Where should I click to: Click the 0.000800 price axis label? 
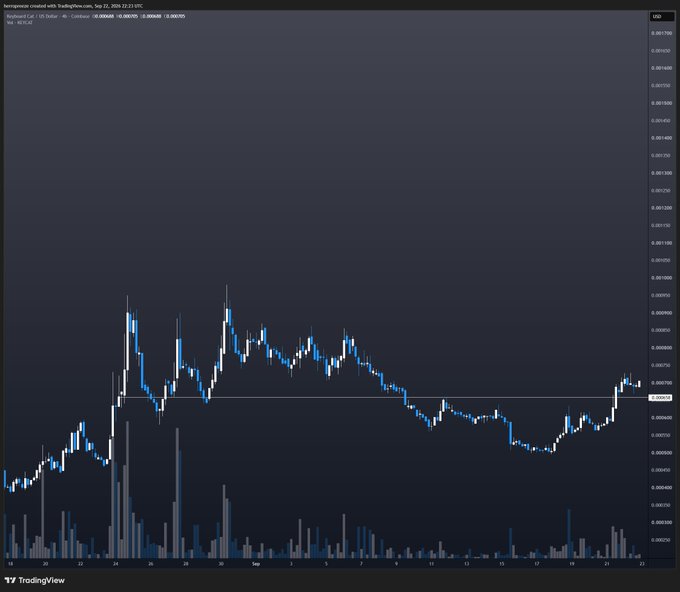pos(661,348)
